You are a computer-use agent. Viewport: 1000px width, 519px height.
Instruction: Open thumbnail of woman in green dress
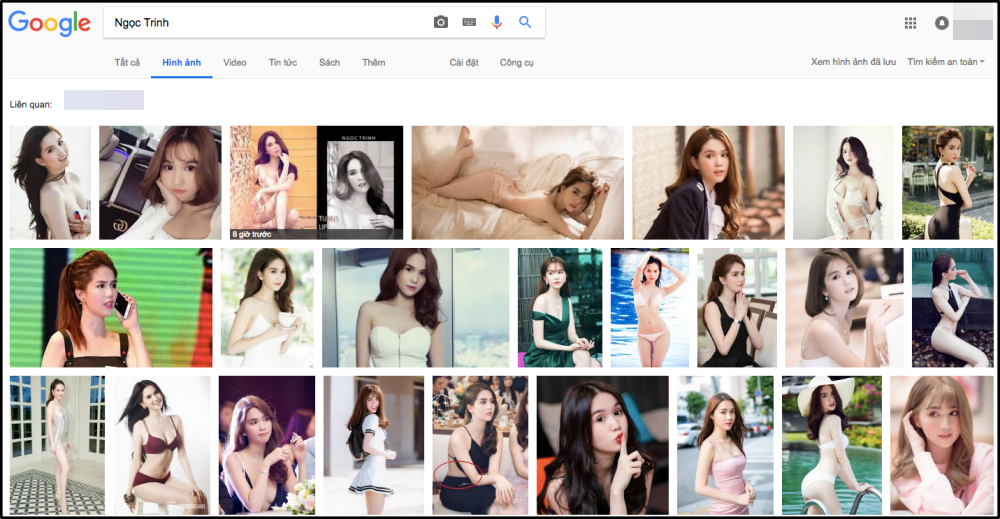click(560, 307)
